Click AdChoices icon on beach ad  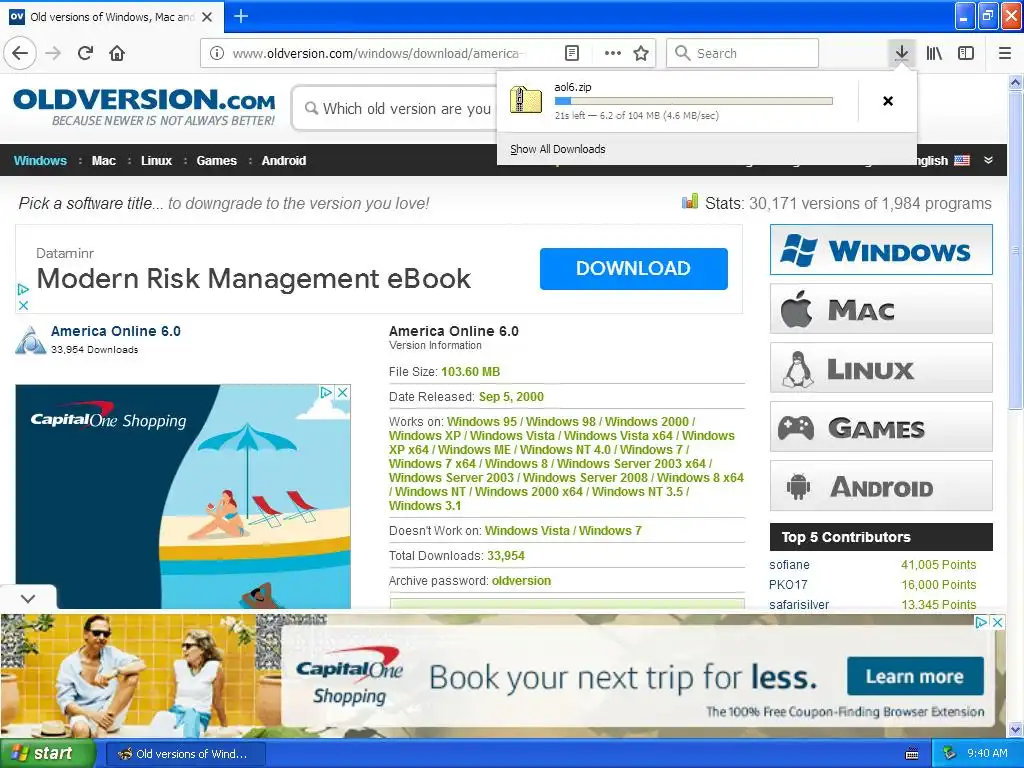pos(326,392)
